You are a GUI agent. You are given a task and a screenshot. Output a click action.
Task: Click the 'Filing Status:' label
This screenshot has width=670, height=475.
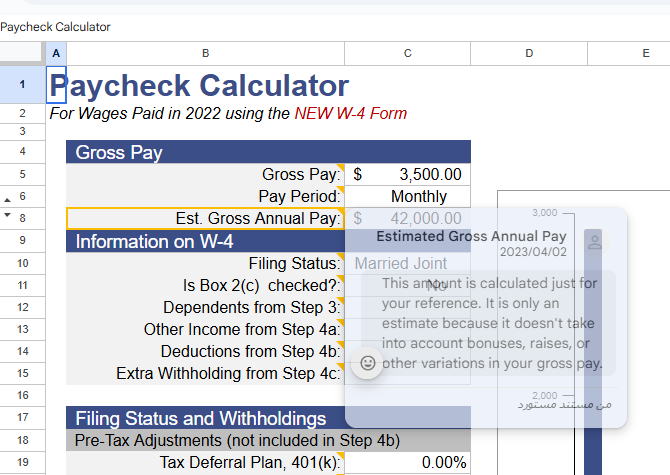(294, 264)
